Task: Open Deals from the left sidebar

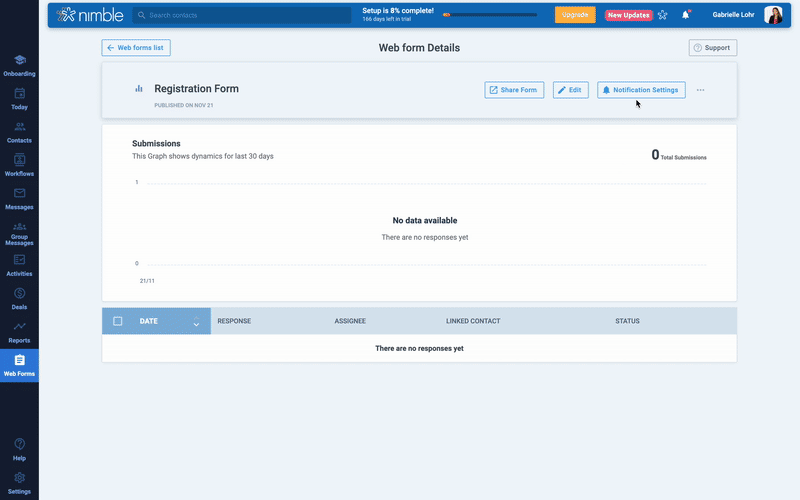Action: coord(19,298)
